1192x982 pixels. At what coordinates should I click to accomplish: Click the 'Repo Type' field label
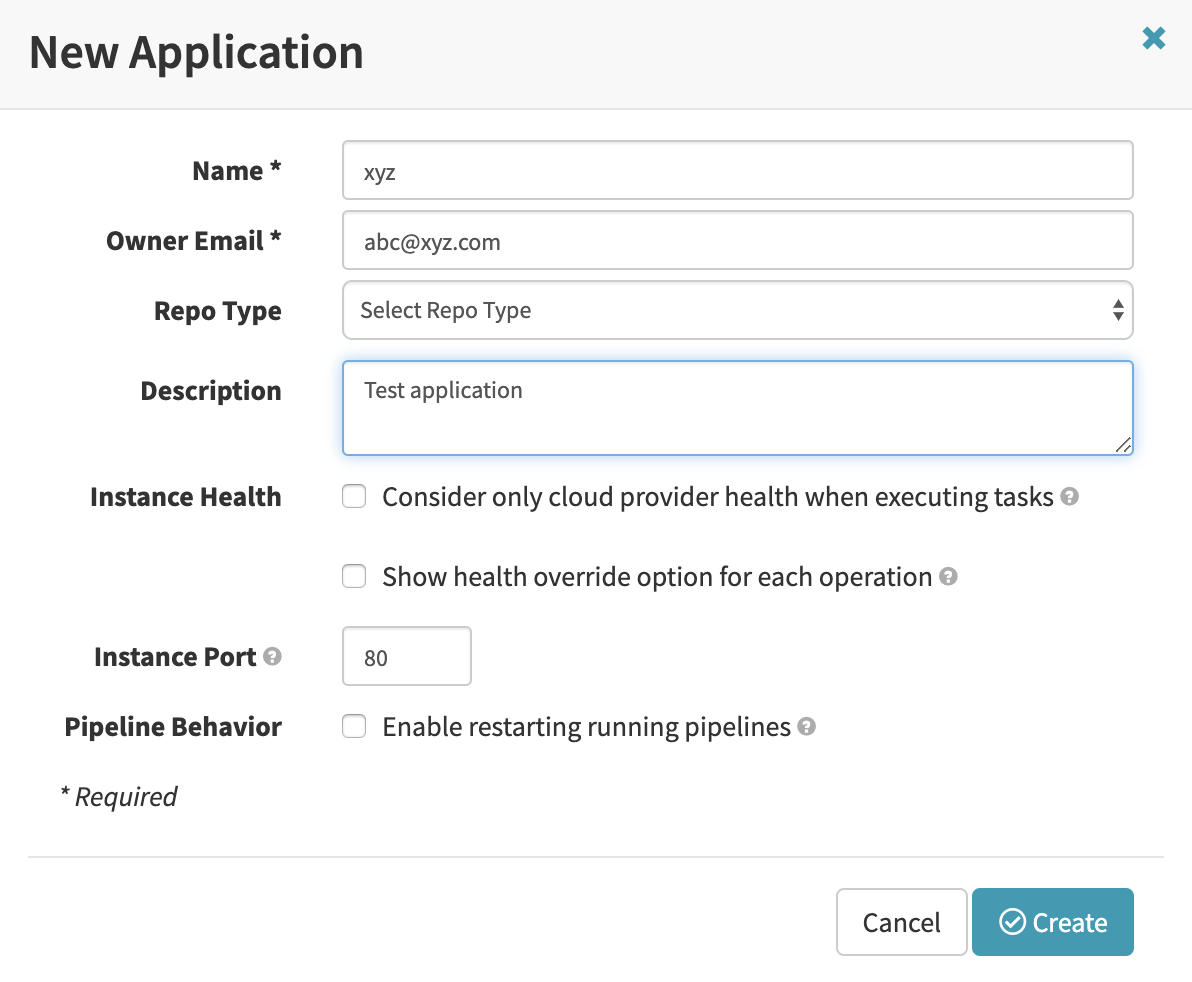click(x=217, y=311)
